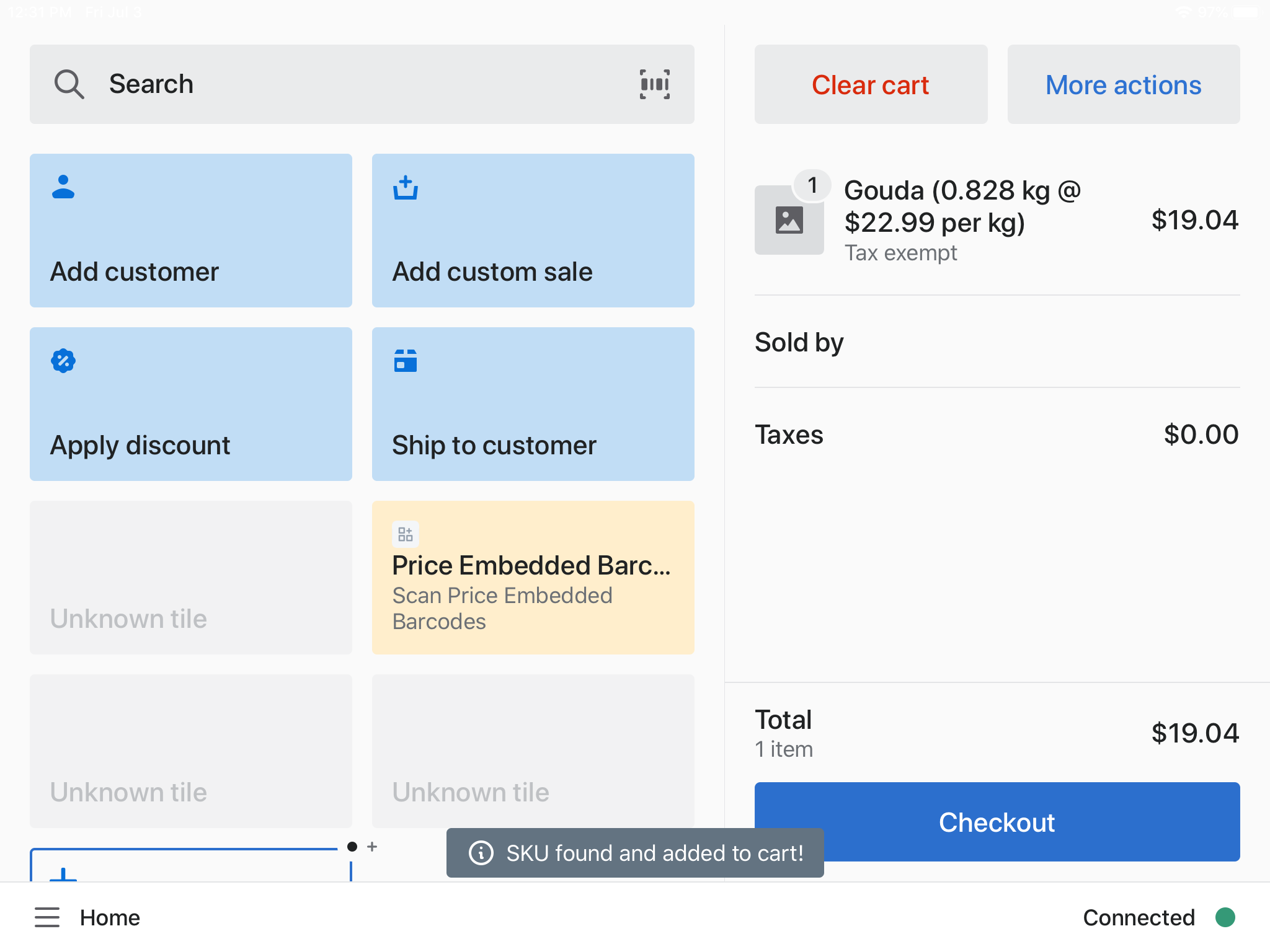Open the More actions menu
1270x952 pixels.
[1123, 84]
